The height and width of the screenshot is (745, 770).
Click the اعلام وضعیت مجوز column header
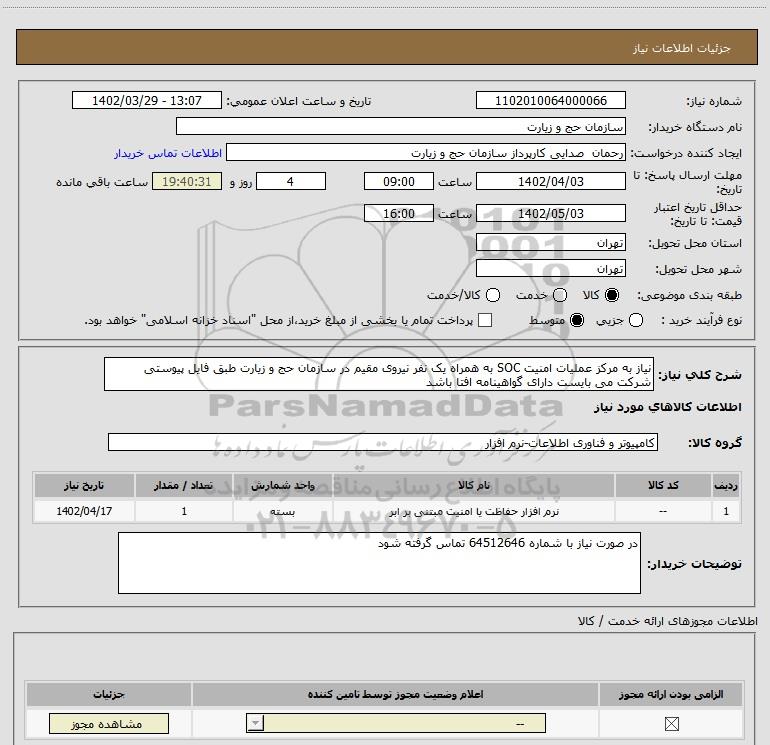(395, 694)
